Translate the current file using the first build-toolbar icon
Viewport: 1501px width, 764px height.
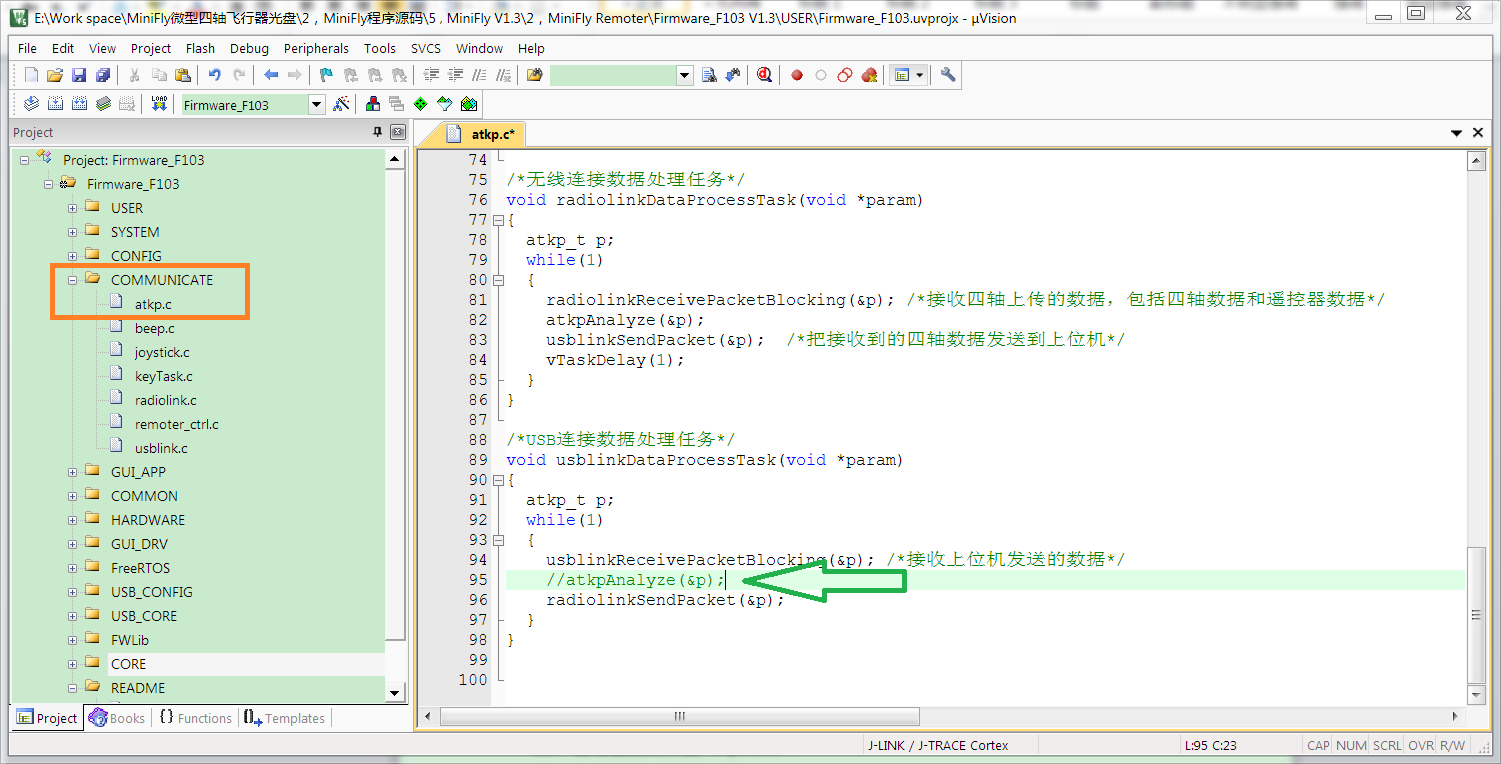(x=31, y=104)
